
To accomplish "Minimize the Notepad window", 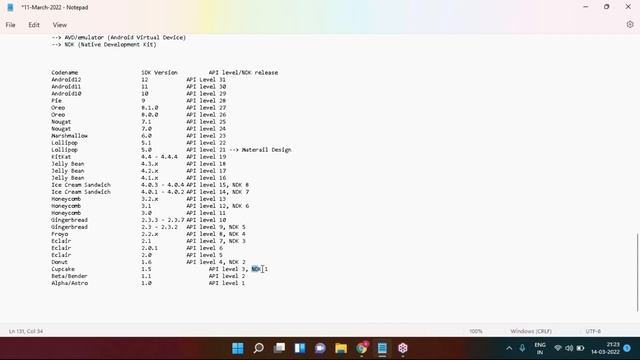I will [586, 7].
